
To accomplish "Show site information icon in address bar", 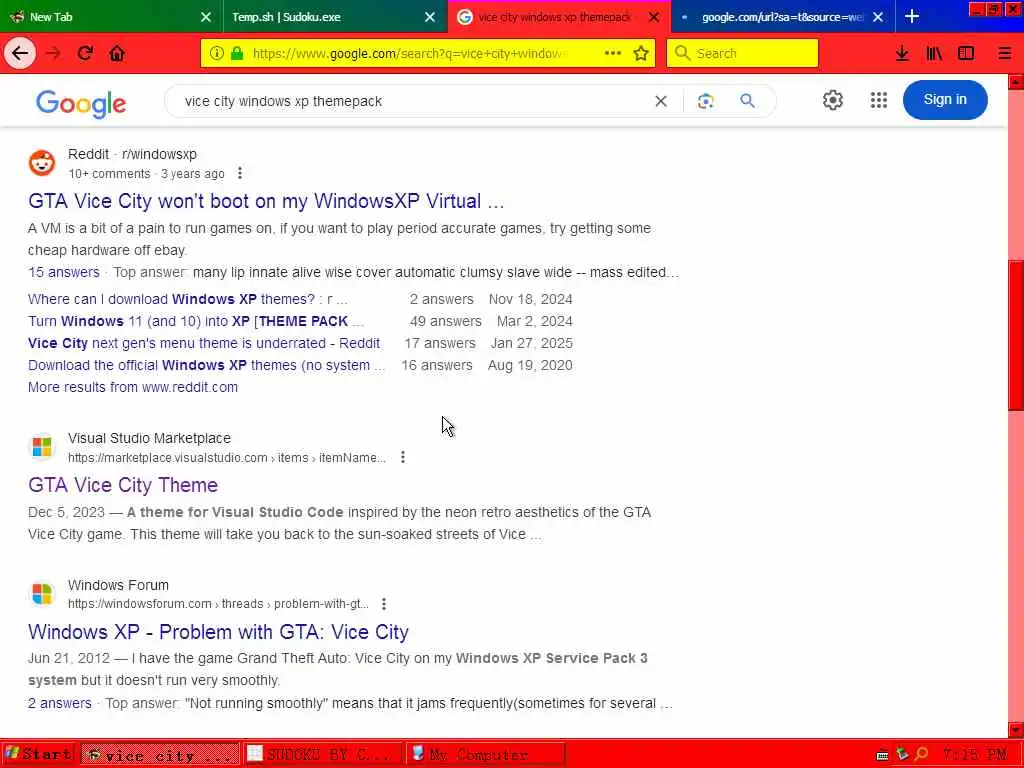I will pyautogui.click(x=217, y=53).
